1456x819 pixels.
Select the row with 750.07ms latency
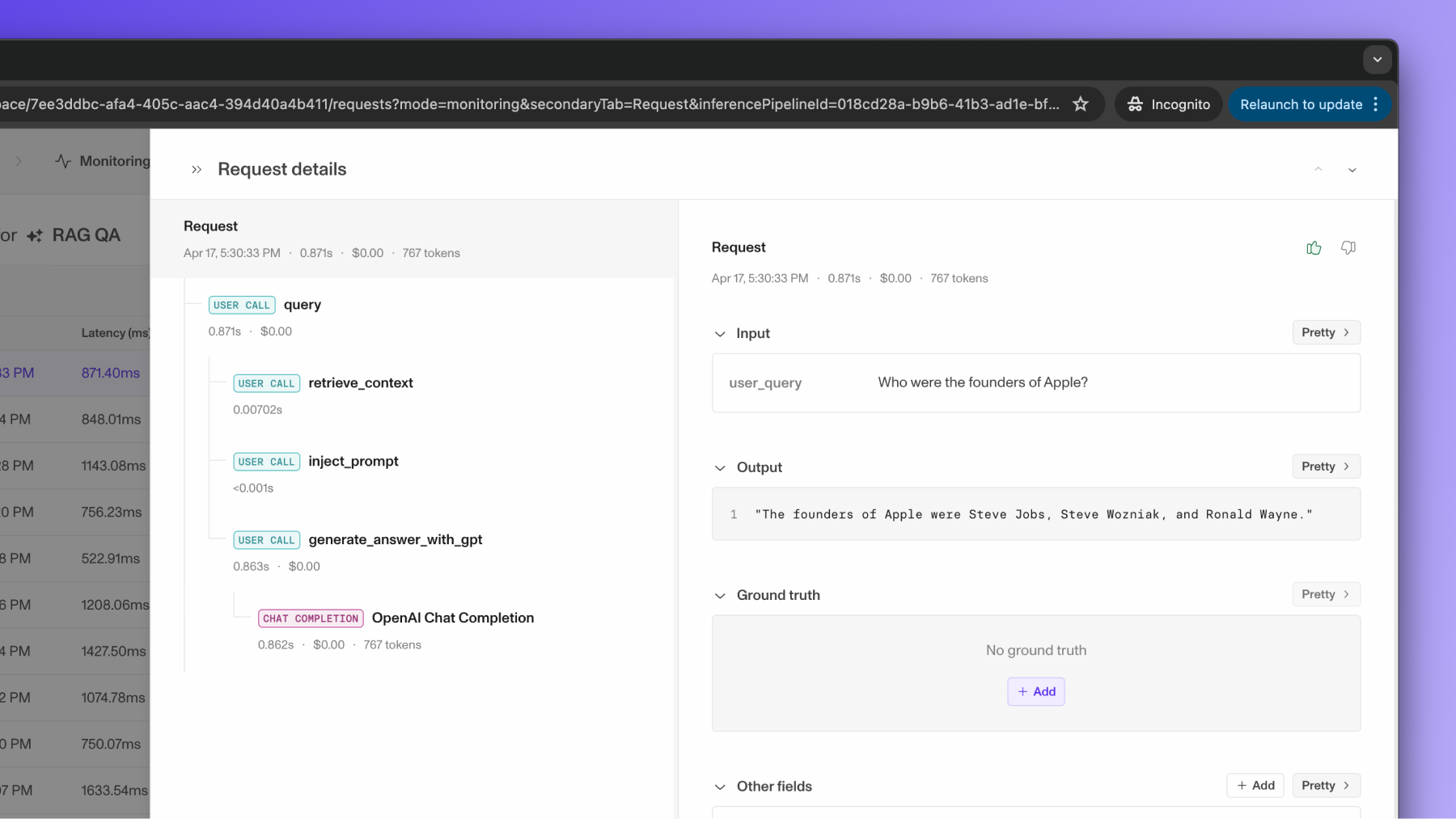tap(75, 744)
